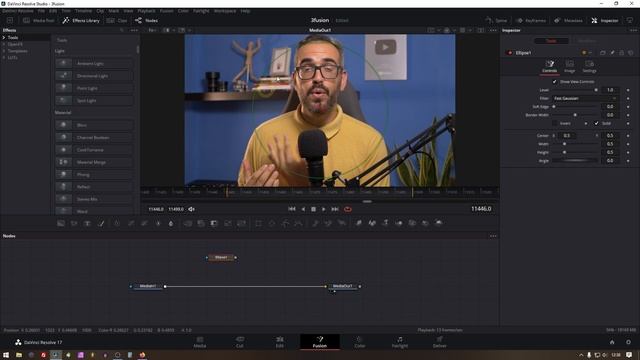Open the Windows Start menu
This screenshot has width=640, height=360.
(x=6, y=355)
